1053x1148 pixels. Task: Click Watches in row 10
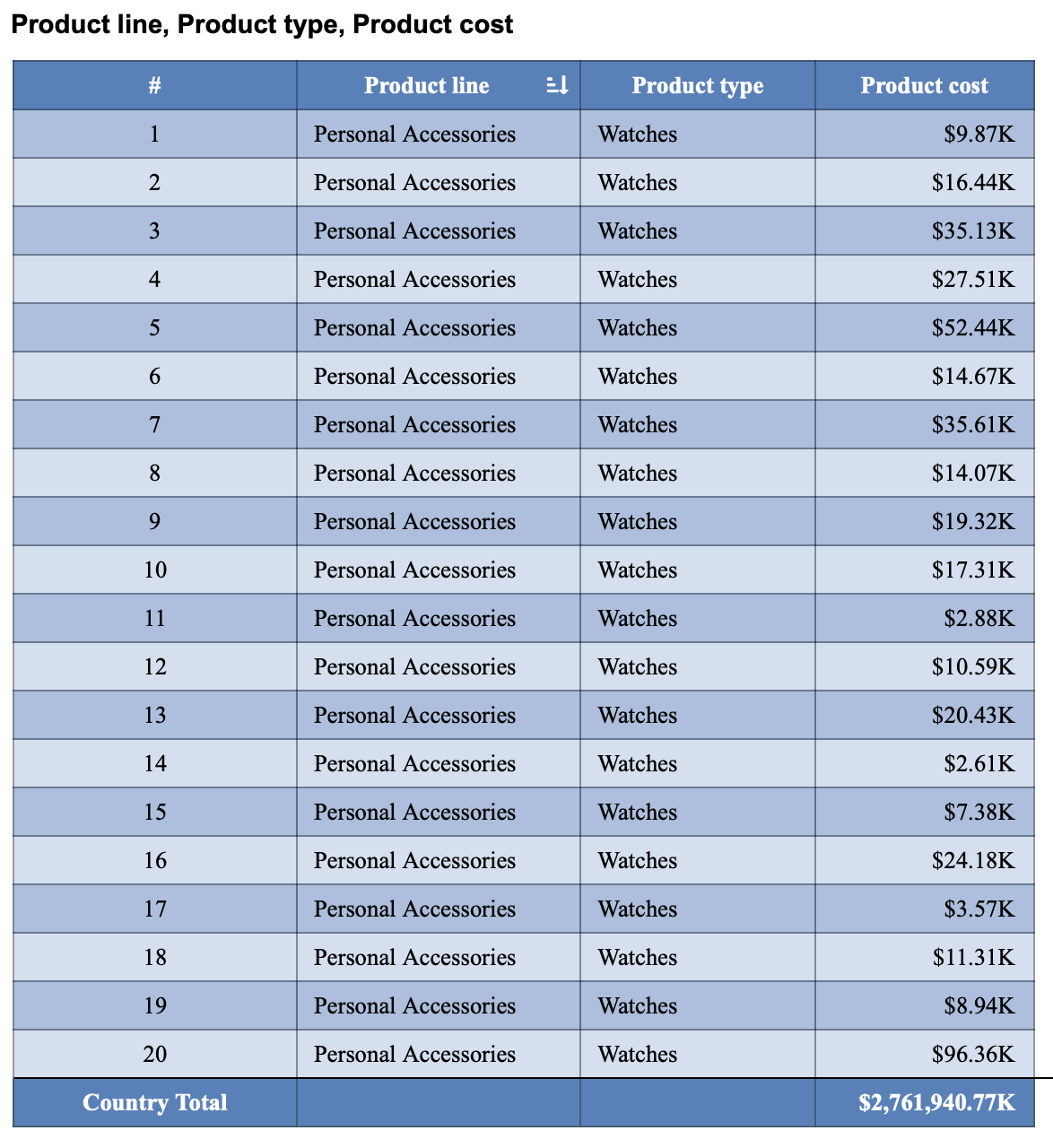point(638,570)
